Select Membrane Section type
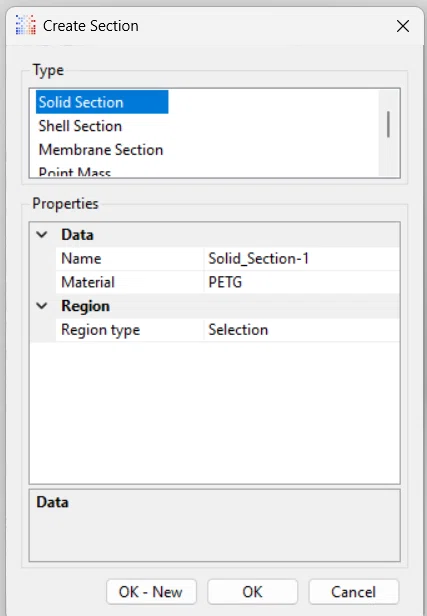 tap(101, 150)
